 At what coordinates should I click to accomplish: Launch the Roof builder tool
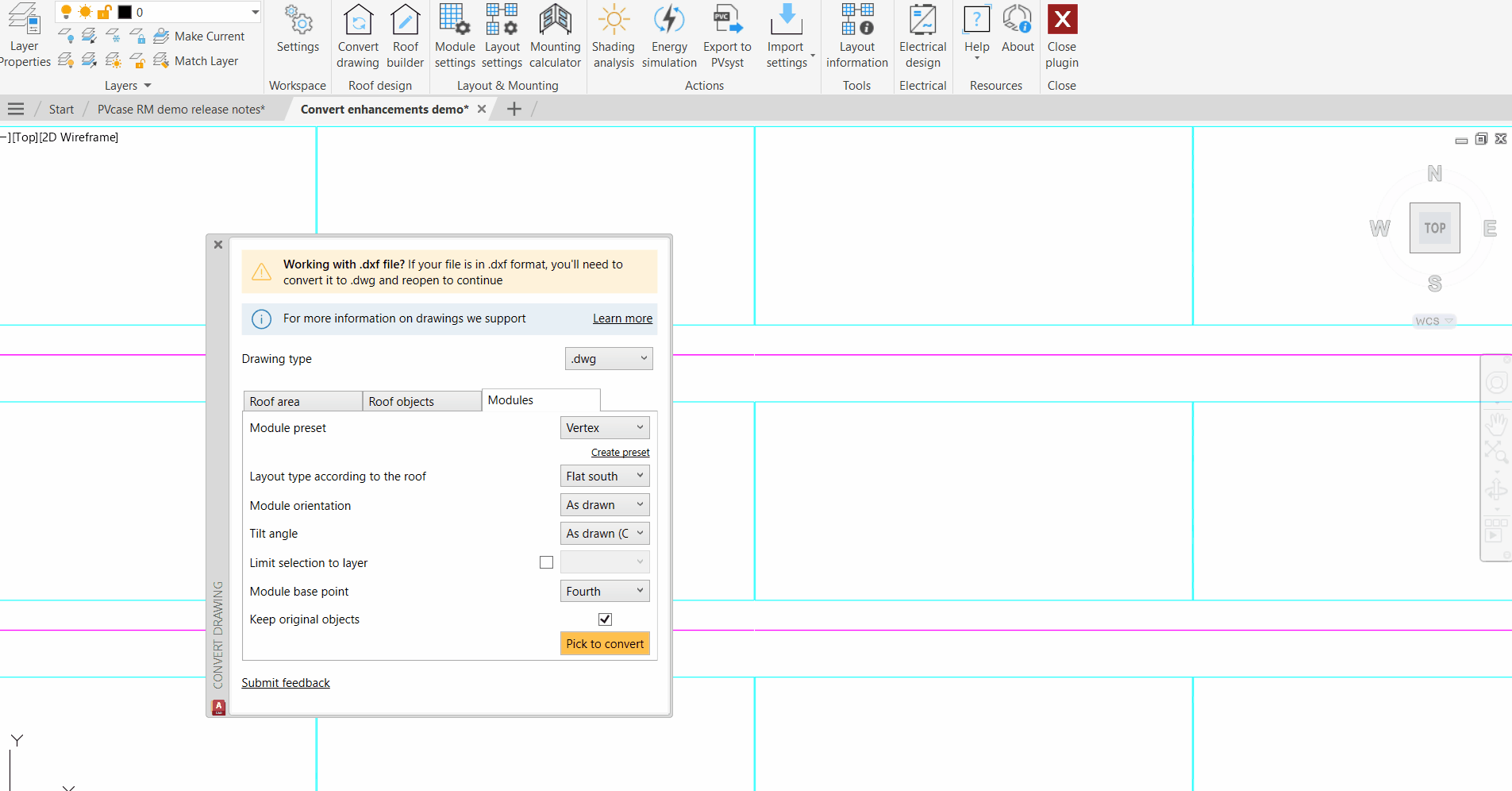tap(405, 36)
